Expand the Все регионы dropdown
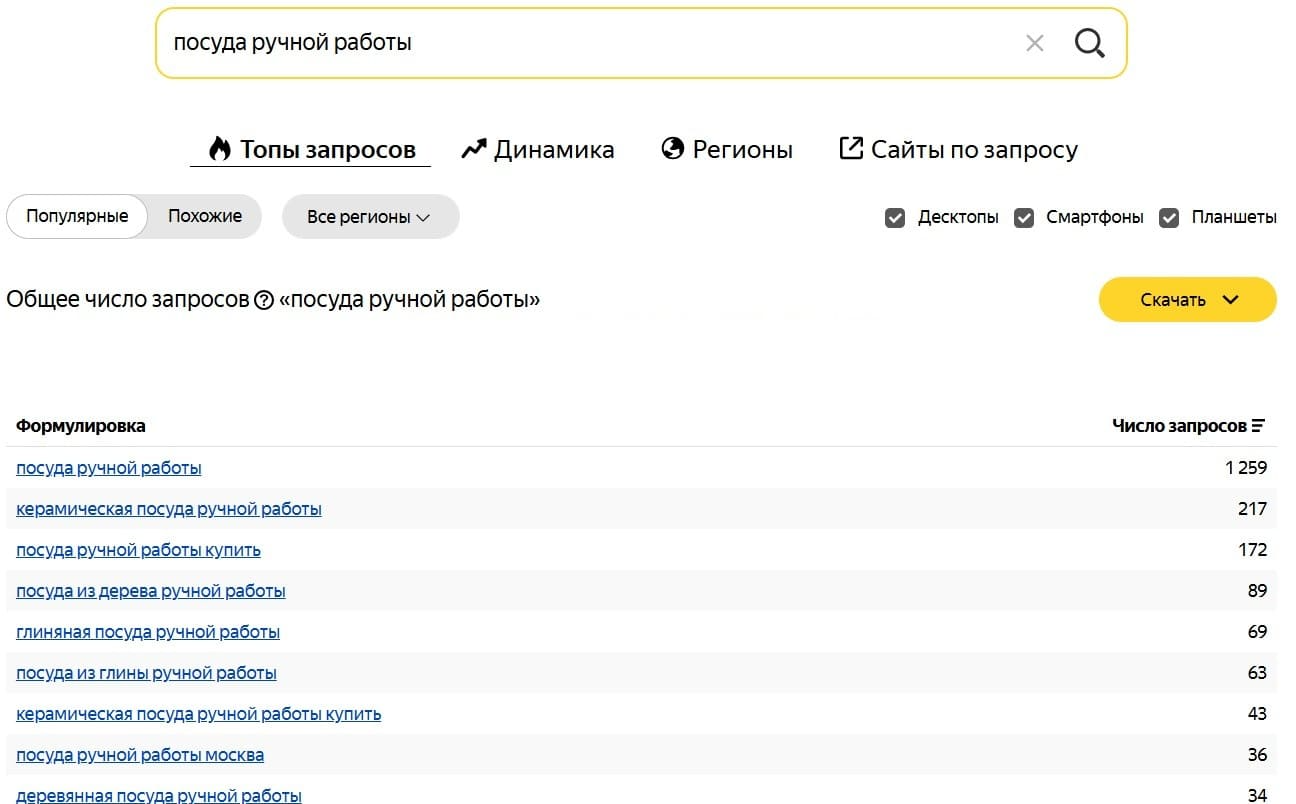Screen dimensions: 1296x804 370,217
